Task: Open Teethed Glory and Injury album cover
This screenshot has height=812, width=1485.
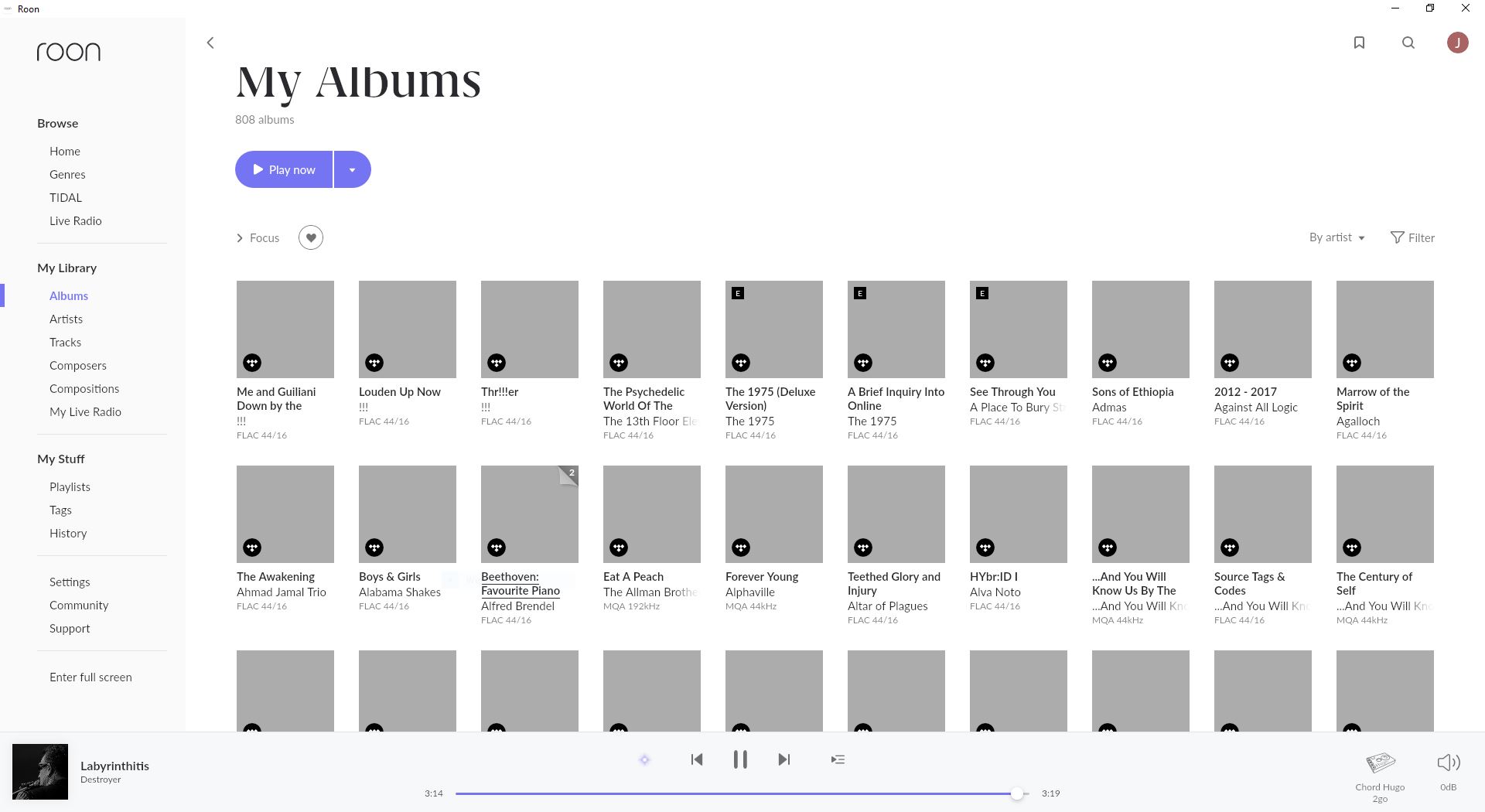Action: 896,514
